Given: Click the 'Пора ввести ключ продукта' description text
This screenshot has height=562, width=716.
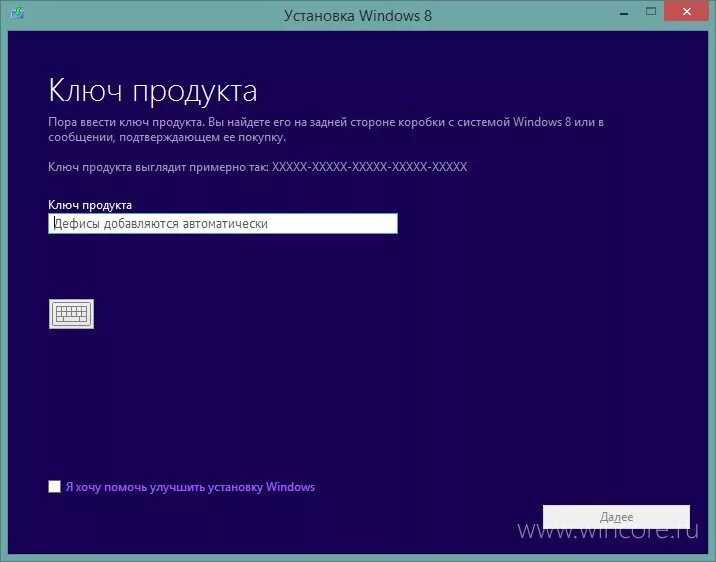Looking at the screenshot, I should pyautogui.click(x=326, y=130).
